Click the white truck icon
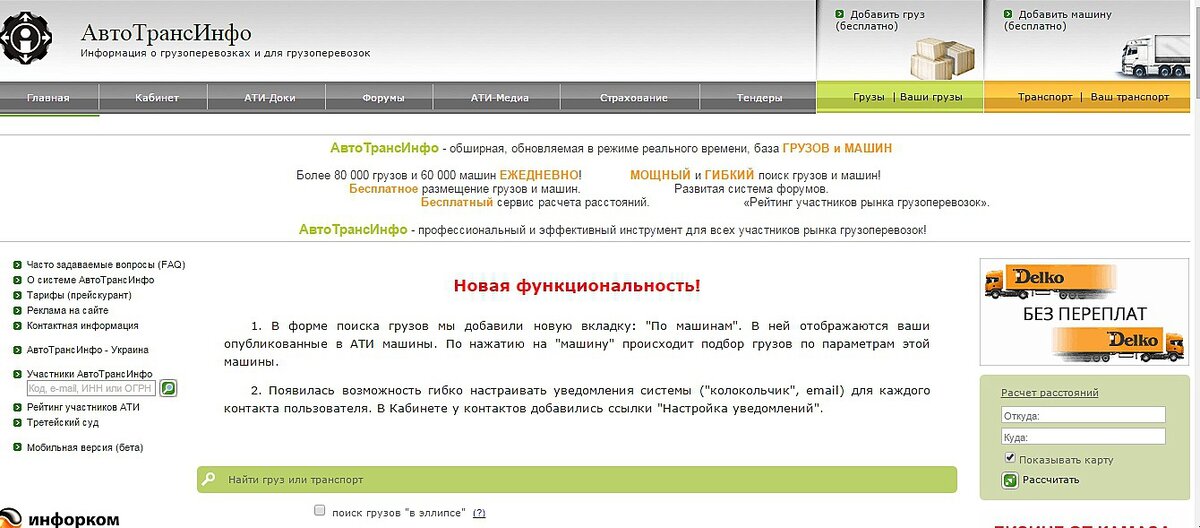Image resolution: width=1200 pixels, height=528 pixels. 1154,58
